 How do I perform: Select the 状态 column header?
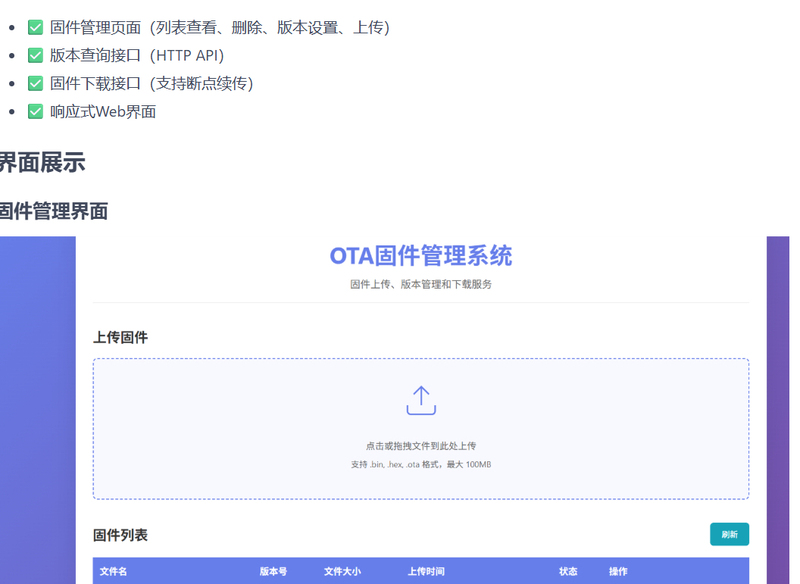pos(568,572)
